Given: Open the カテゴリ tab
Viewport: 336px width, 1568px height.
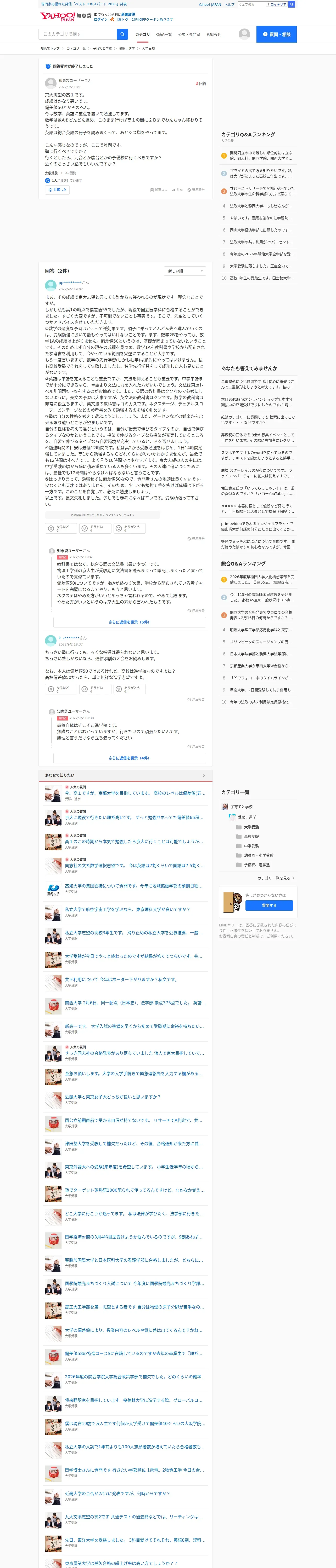Looking at the screenshot, I should pos(142,35).
